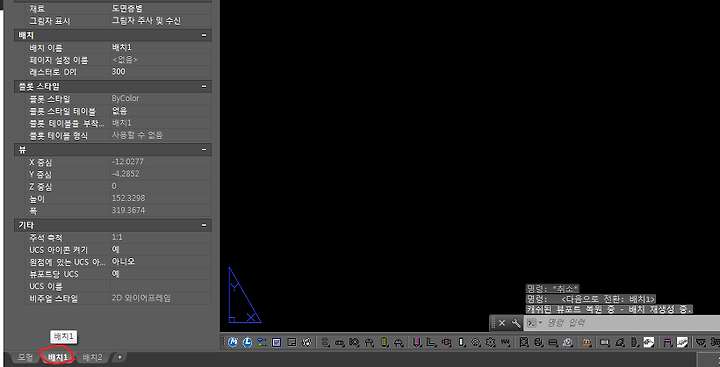Viewport: 720px width, 367px height.
Task: Click the purple disc toolbar icon
Action: pyautogui.click(x=568, y=342)
